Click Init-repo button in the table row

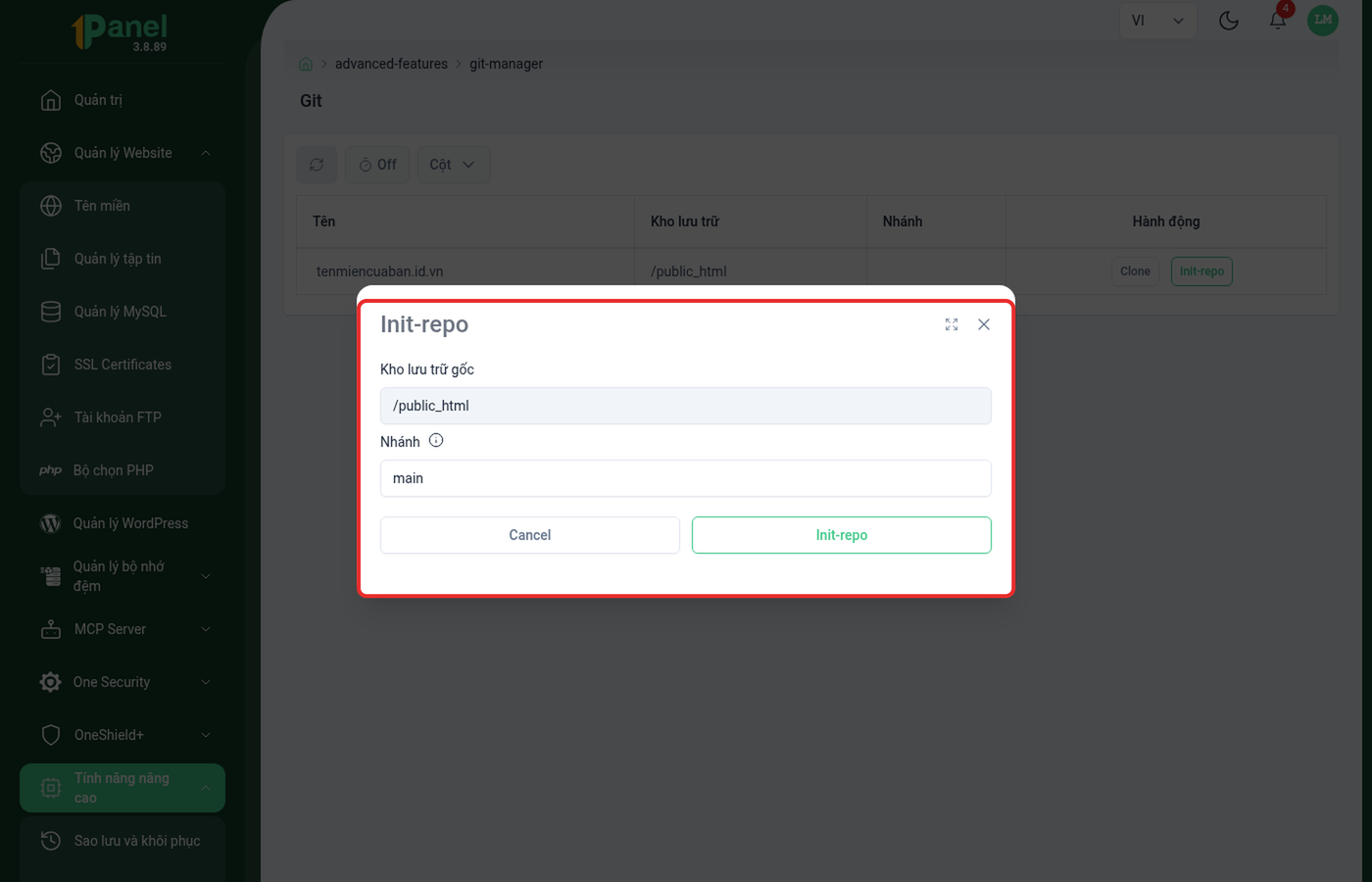(1201, 271)
